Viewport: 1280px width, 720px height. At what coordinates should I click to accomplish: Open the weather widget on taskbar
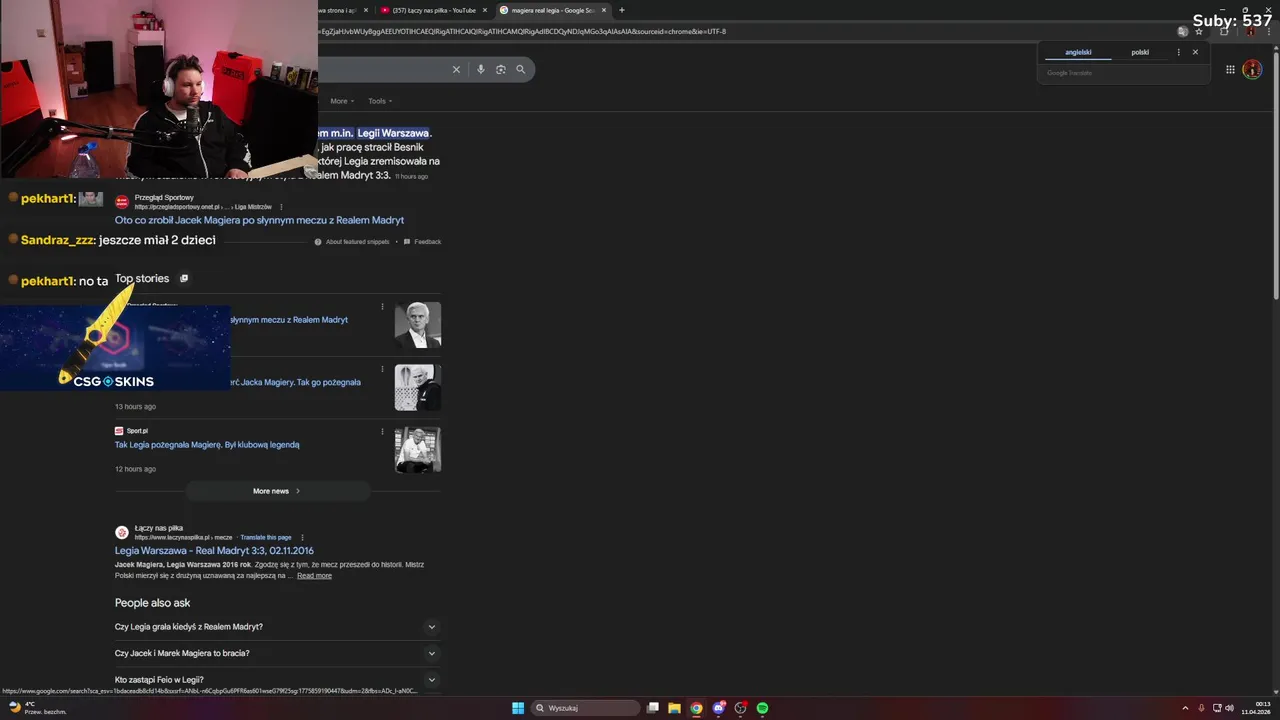click(37, 708)
